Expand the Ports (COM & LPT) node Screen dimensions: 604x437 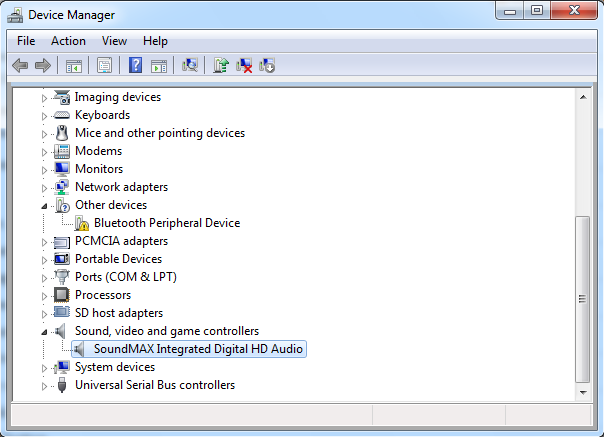tap(44, 278)
